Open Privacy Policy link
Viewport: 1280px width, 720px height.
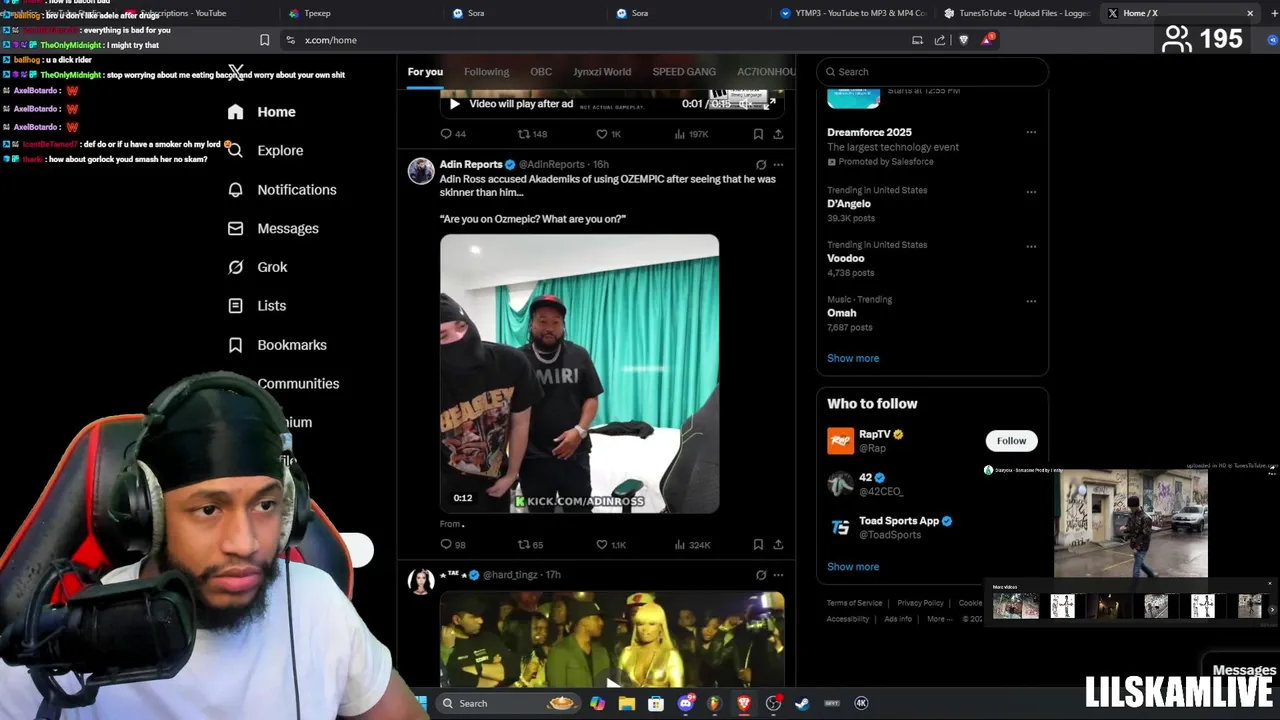click(x=920, y=603)
